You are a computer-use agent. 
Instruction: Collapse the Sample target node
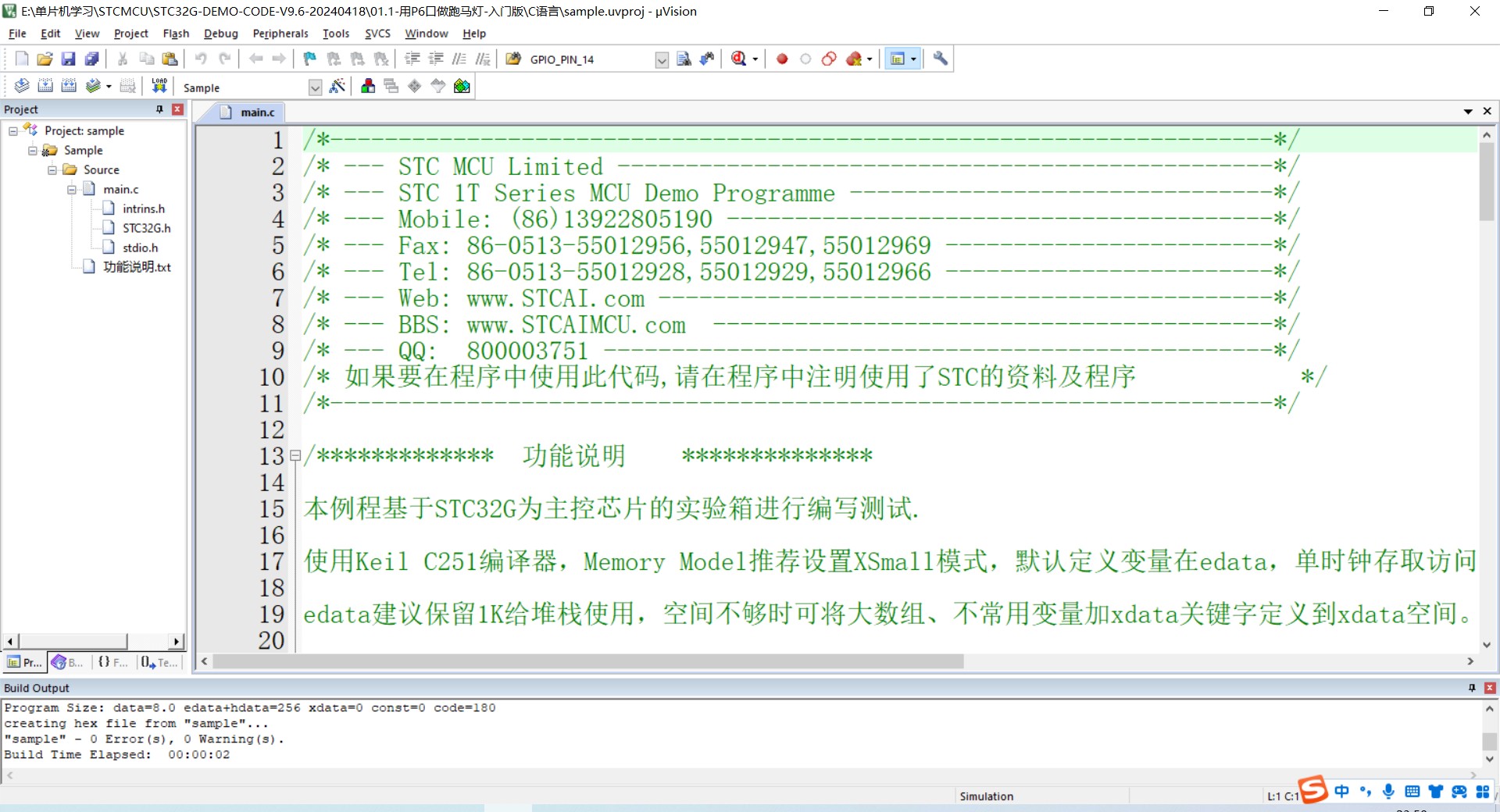coord(33,151)
